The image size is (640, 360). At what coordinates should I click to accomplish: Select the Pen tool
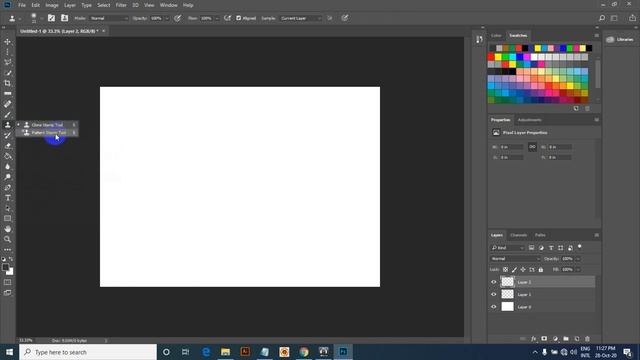tap(7, 188)
